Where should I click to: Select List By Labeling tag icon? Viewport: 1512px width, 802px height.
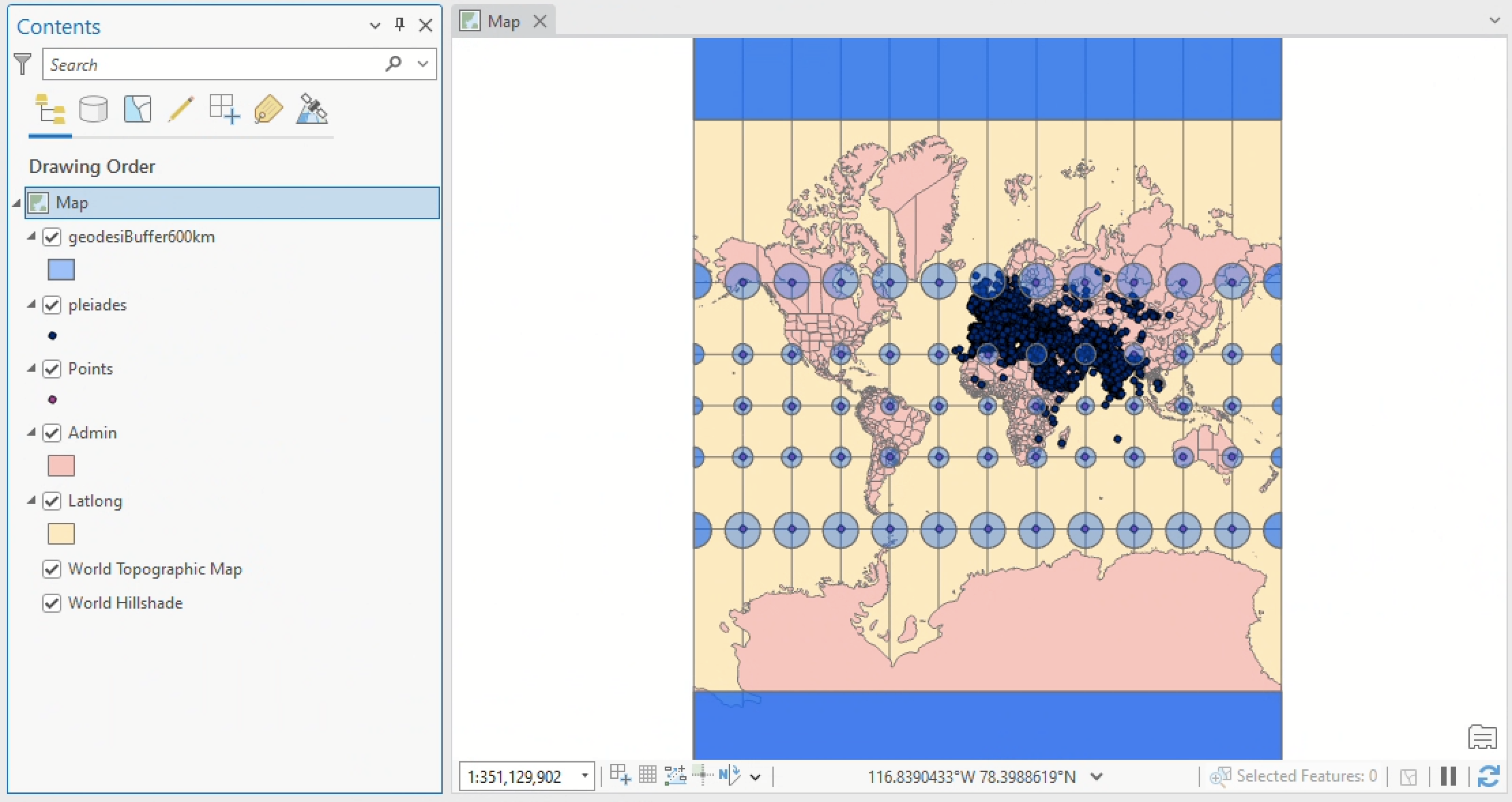pos(268,109)
